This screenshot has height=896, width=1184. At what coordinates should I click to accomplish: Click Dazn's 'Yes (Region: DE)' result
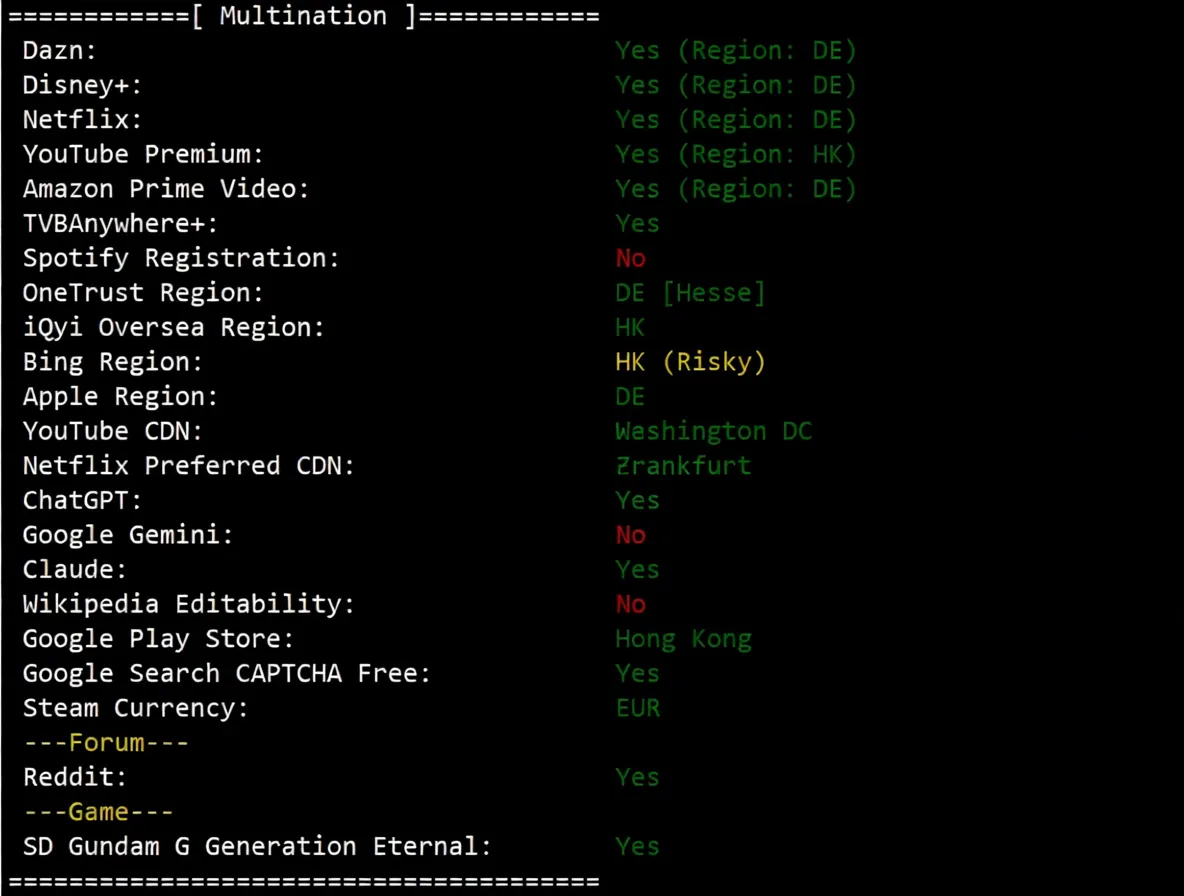point(735,51)
